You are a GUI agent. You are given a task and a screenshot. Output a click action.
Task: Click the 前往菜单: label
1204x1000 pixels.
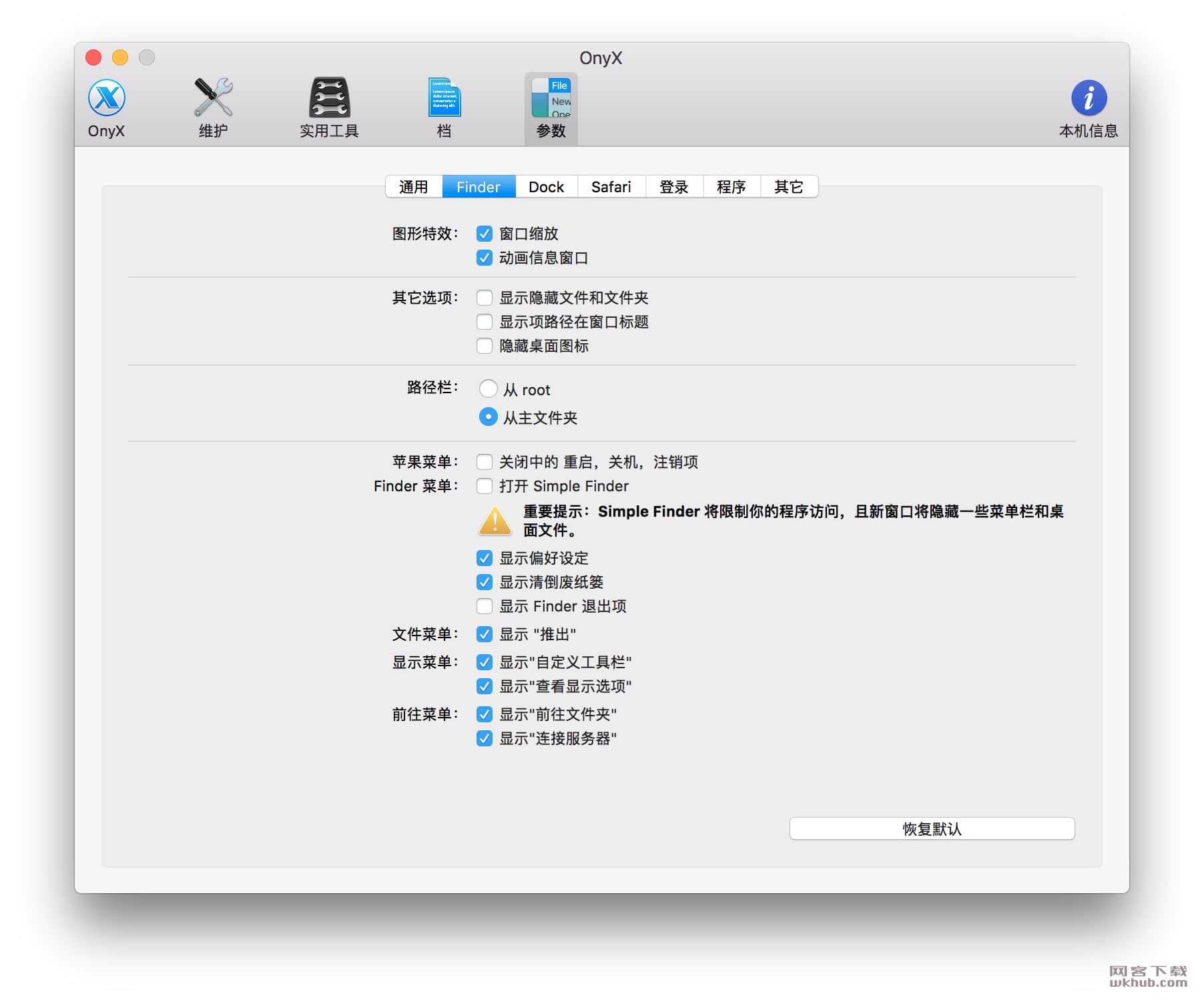(x=425, y=714)
